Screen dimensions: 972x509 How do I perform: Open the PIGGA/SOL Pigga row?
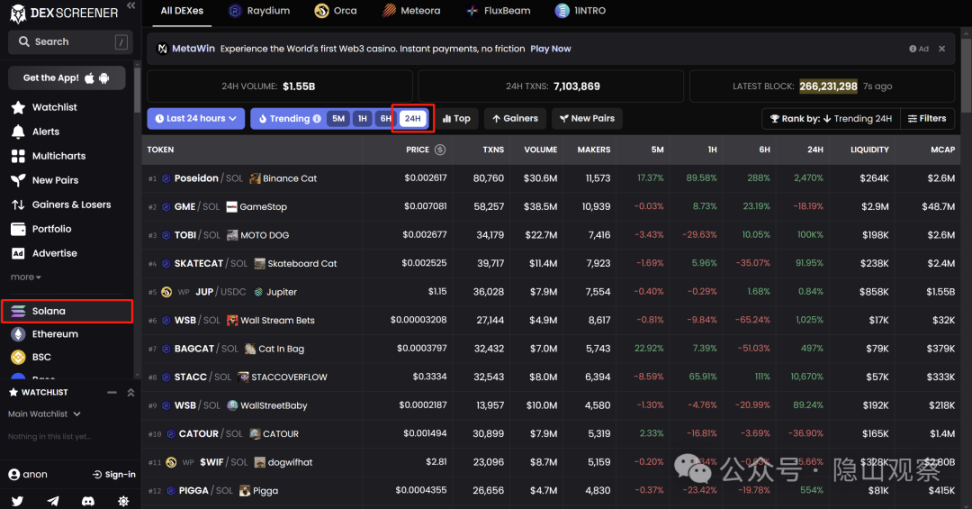[552, 490]
